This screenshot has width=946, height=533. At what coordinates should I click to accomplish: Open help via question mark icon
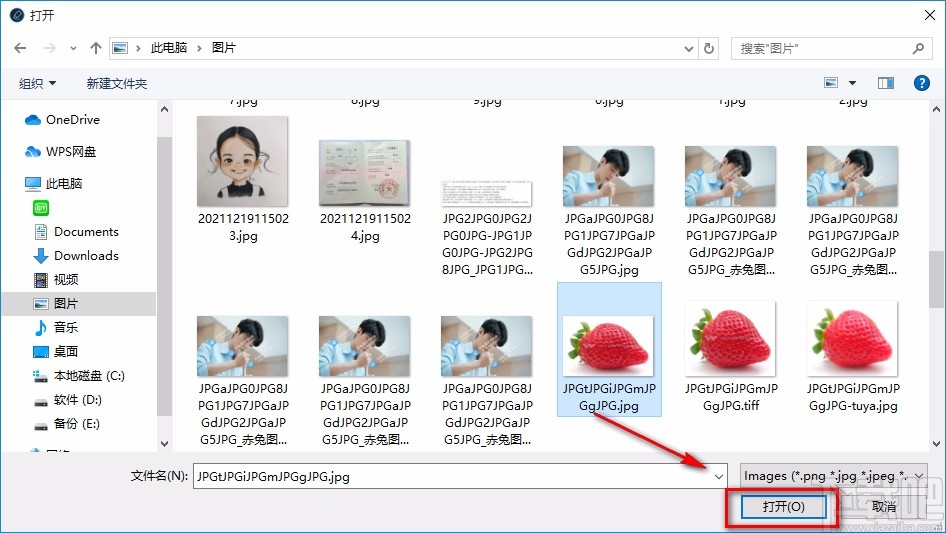(921, 83)
